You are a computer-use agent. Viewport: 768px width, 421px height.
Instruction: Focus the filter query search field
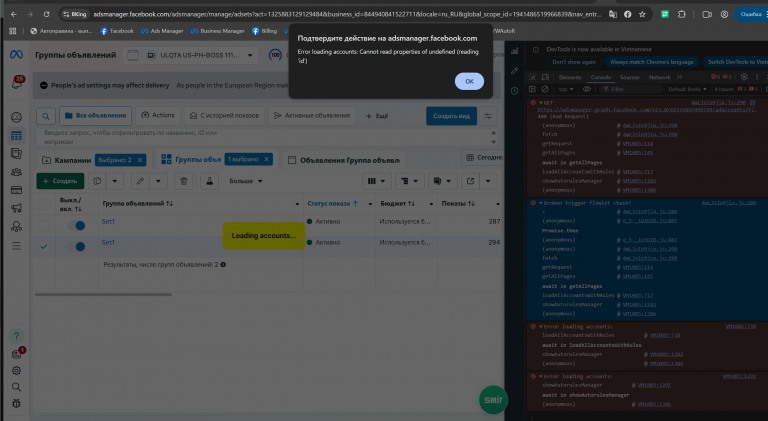coord(263,137)
